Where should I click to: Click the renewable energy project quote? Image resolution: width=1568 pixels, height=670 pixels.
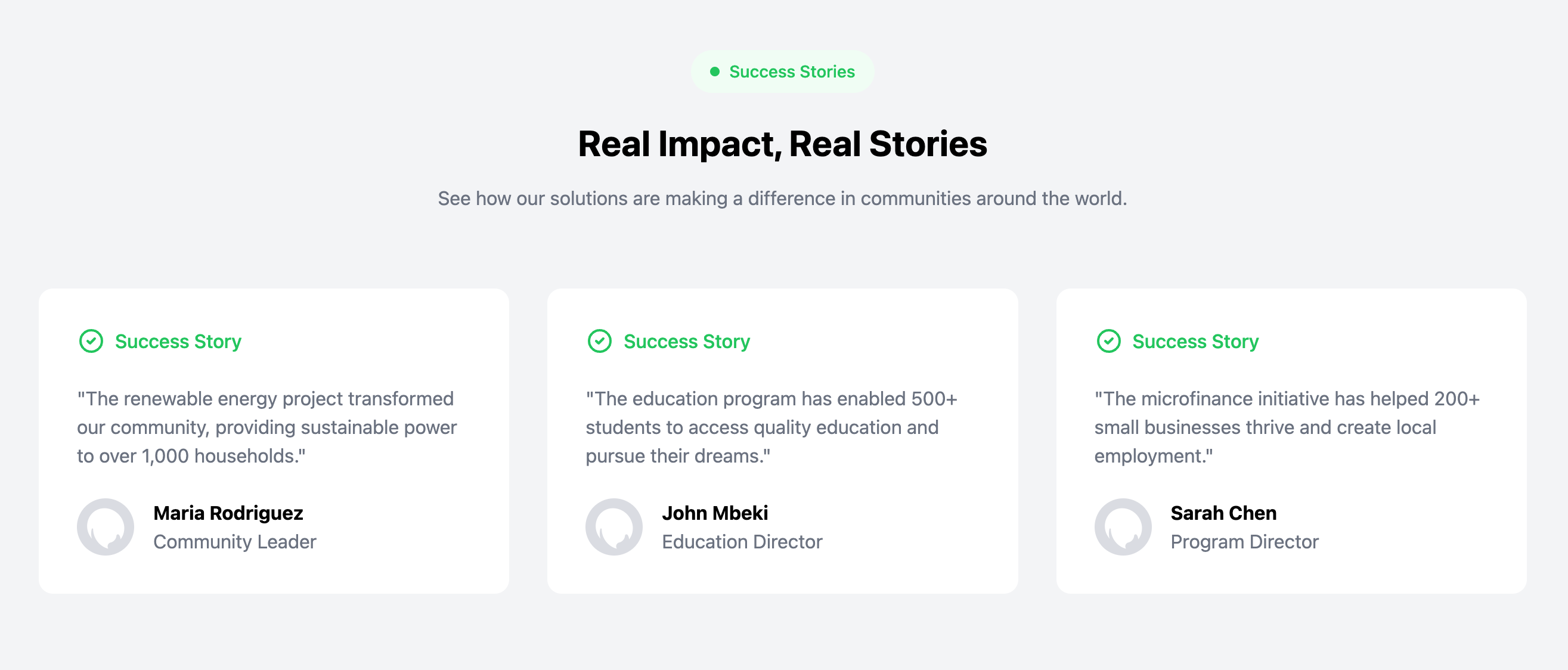coord(267,427)
